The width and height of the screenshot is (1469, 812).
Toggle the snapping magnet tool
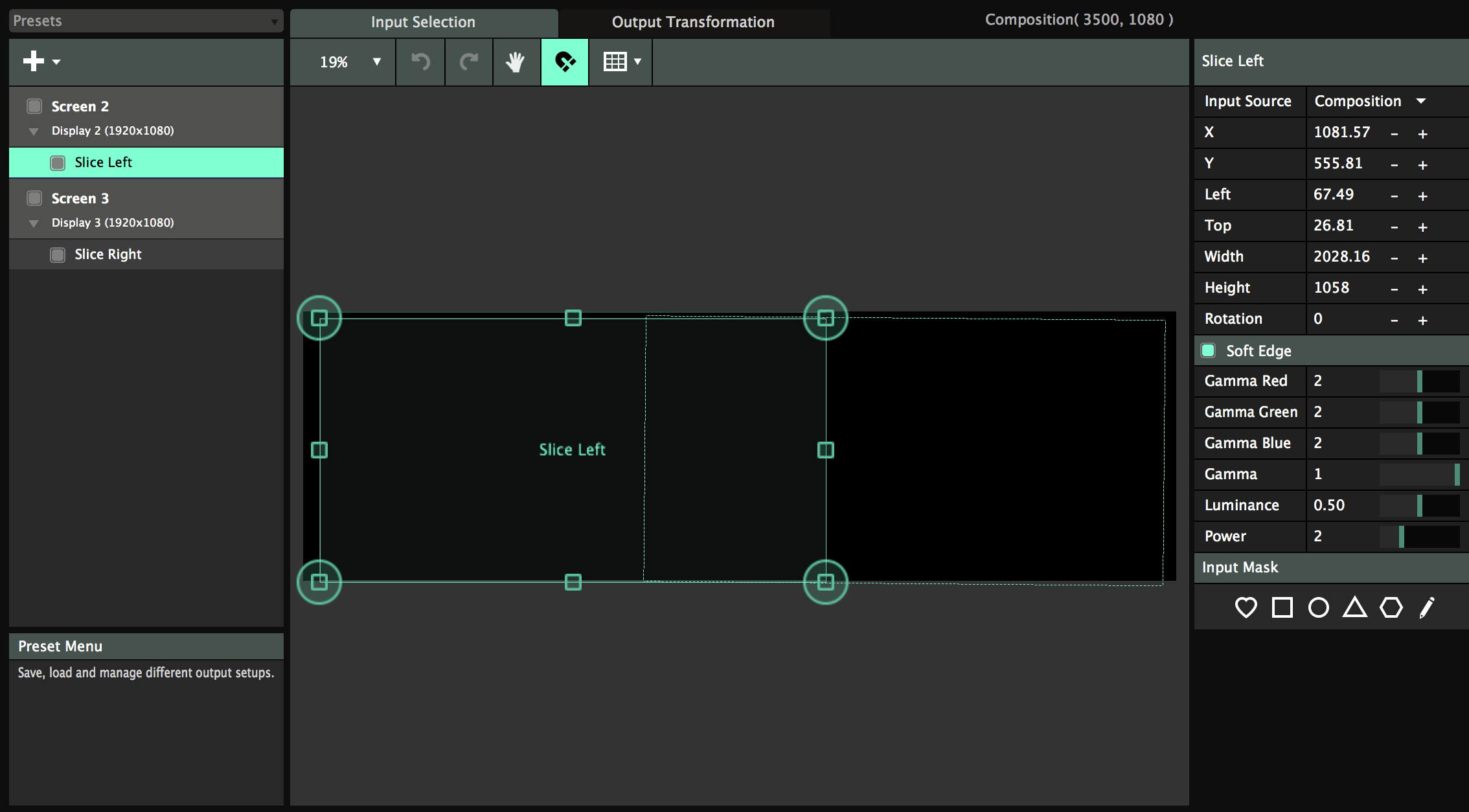[565, 62]
